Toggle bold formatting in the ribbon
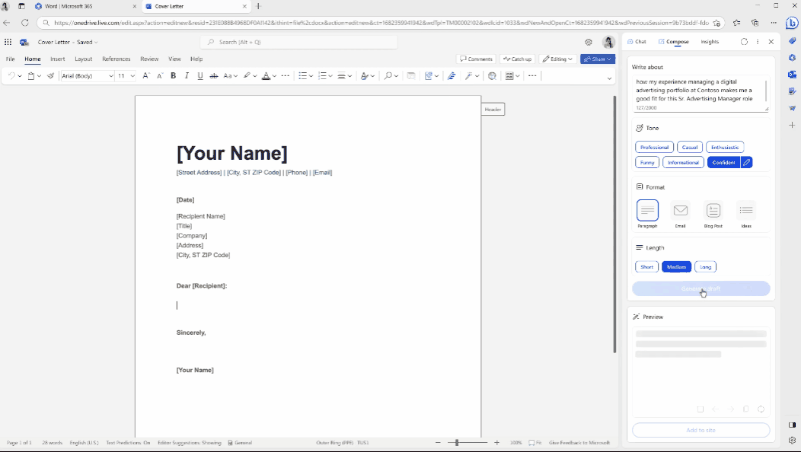801x452 pixels. click(x=173, y=76)
